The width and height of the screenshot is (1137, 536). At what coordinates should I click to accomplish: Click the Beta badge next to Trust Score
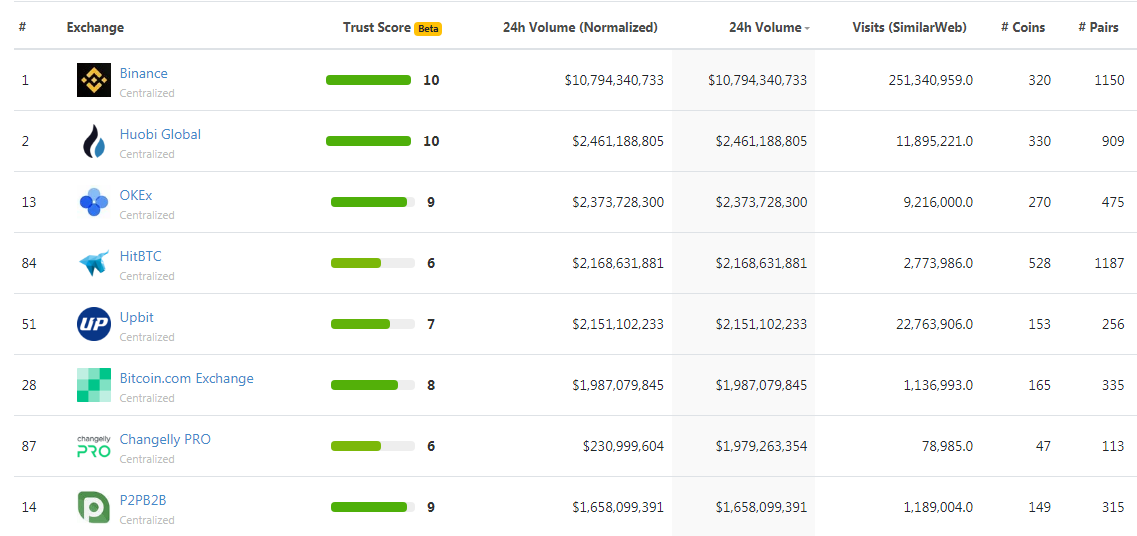click(428, 29)
